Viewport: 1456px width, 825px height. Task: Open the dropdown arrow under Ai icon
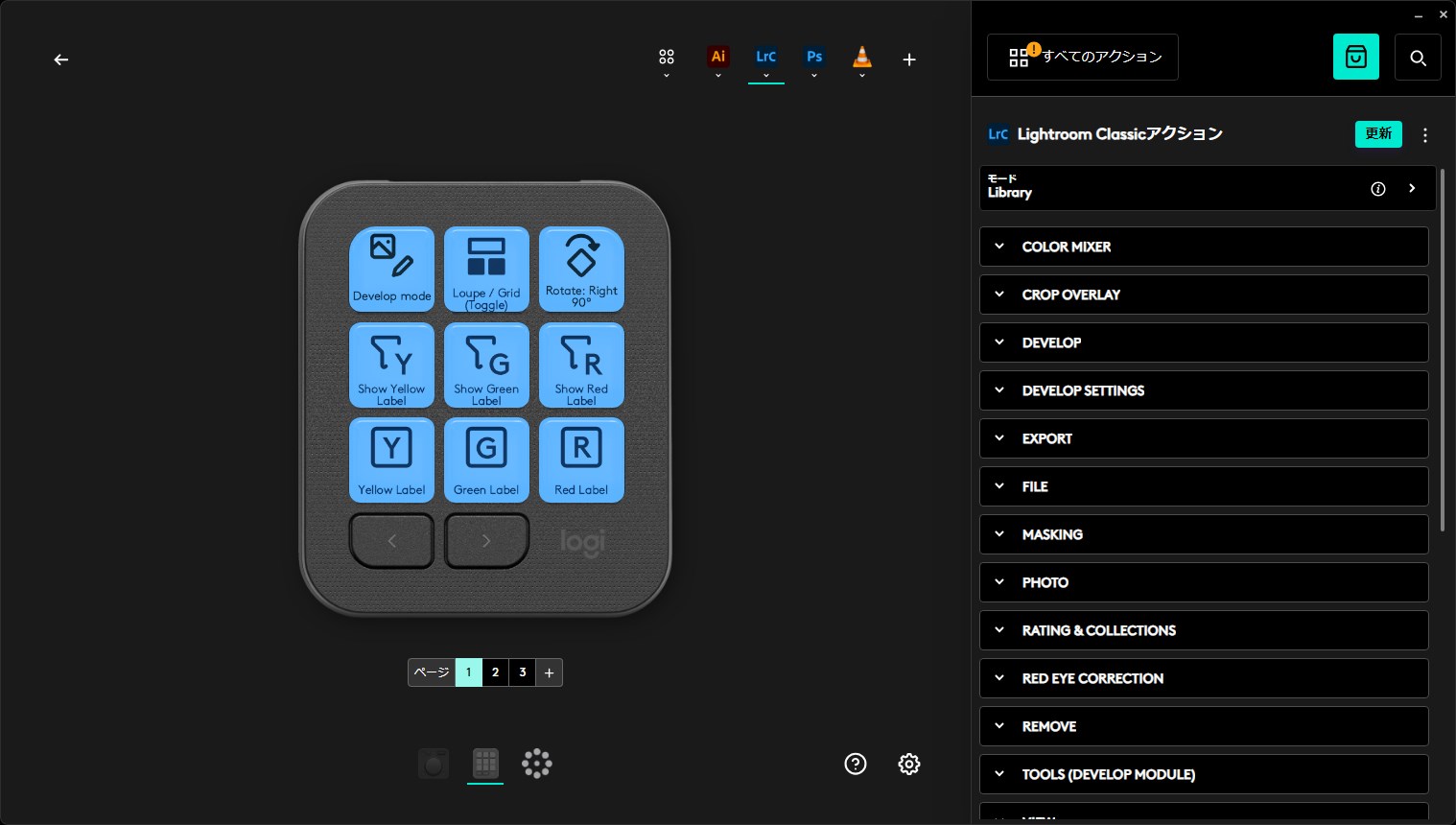point(717,76)
